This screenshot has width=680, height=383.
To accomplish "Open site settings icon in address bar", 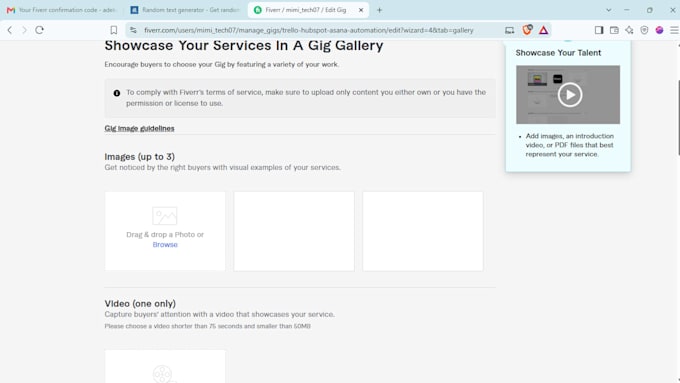I will tap(134, 30).
